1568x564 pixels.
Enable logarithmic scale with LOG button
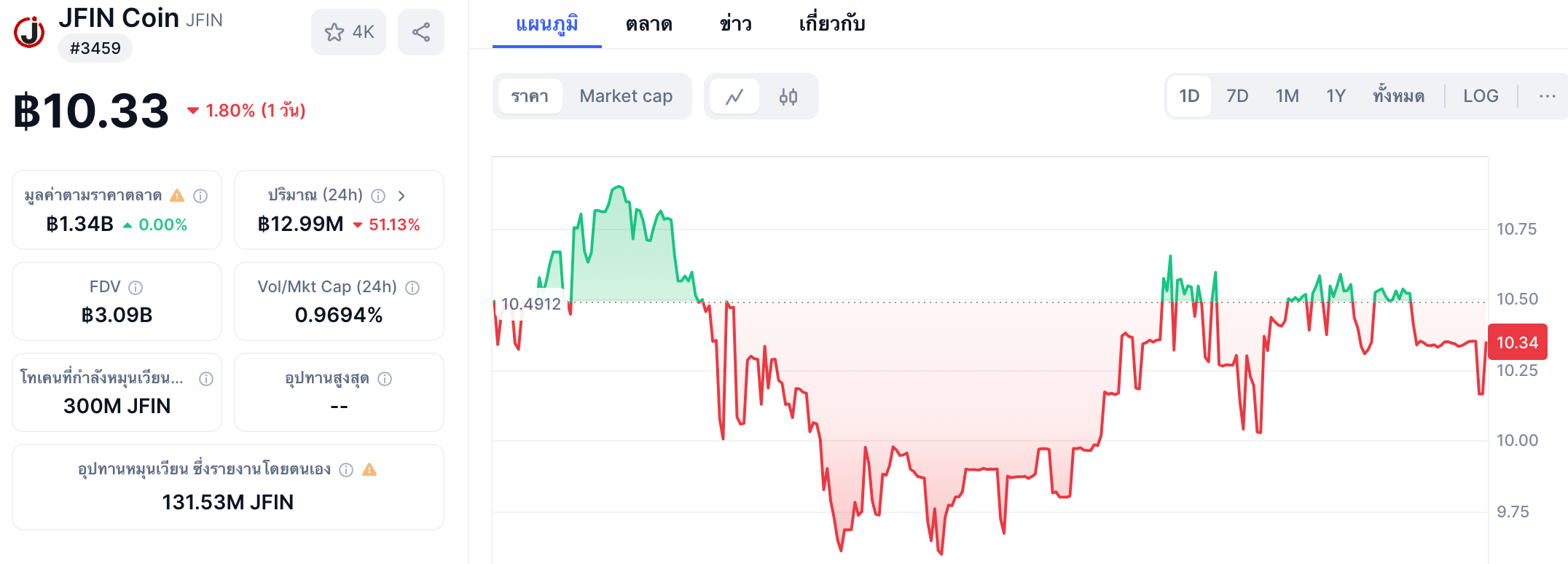(x=1480, y=95)
